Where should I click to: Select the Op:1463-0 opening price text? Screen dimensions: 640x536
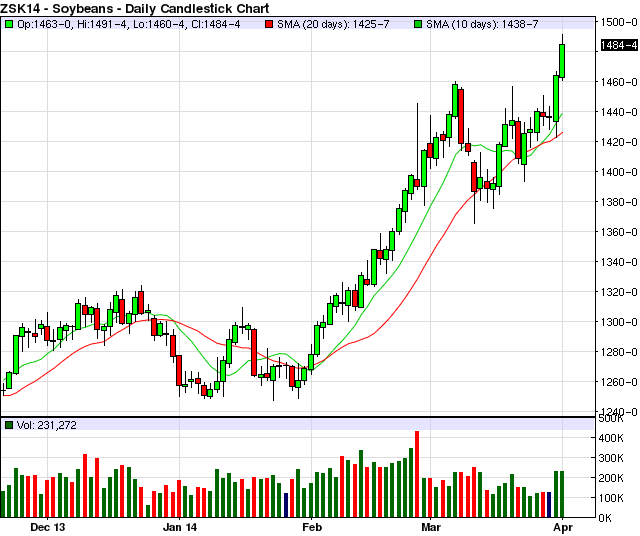pos(45,24)
